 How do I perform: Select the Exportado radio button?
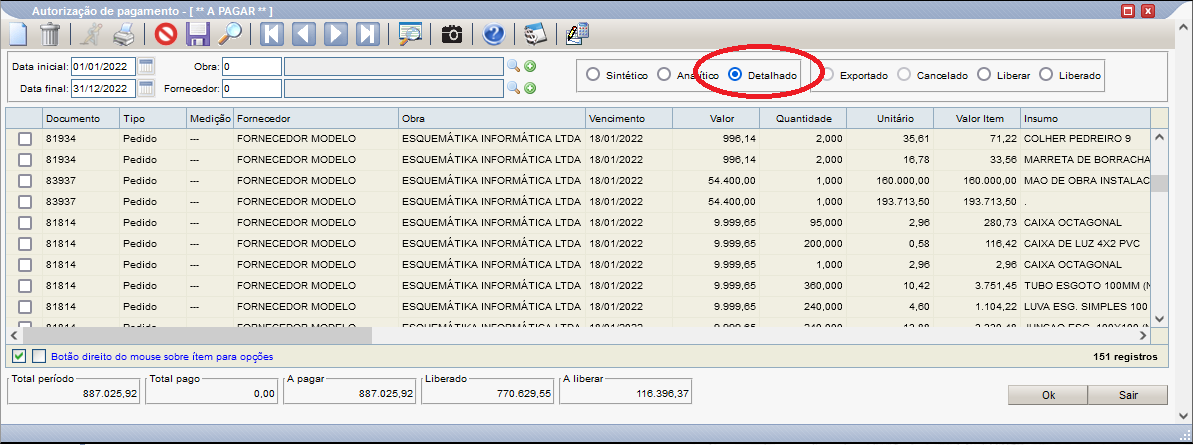[828, 75]
